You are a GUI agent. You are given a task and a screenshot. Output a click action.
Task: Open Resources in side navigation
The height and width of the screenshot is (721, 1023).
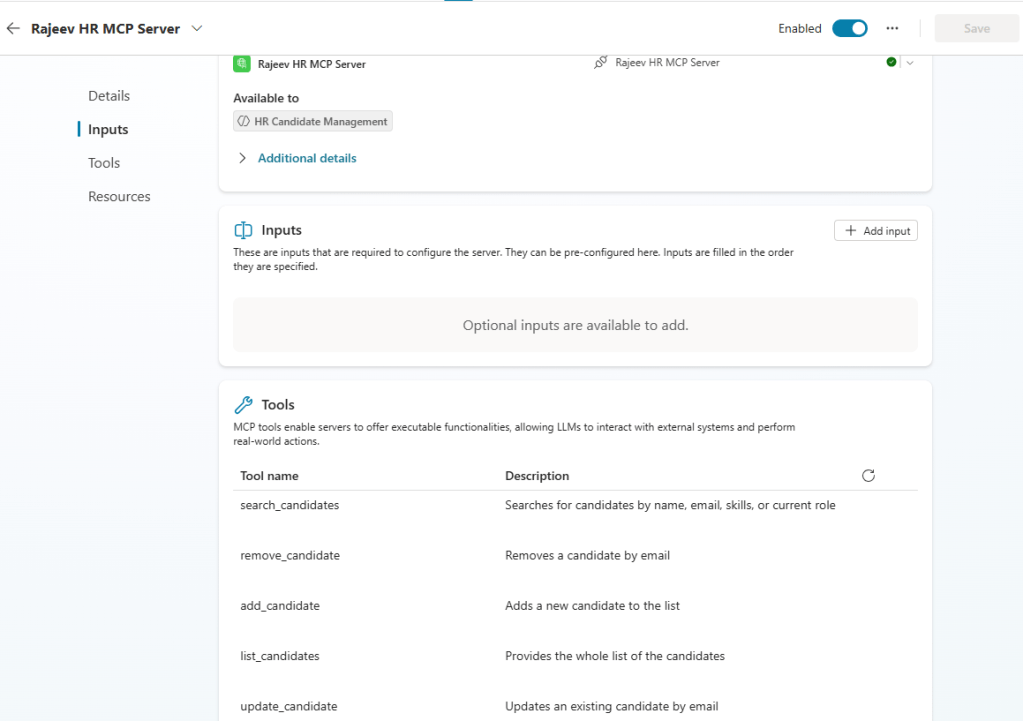tap(119, 197)
